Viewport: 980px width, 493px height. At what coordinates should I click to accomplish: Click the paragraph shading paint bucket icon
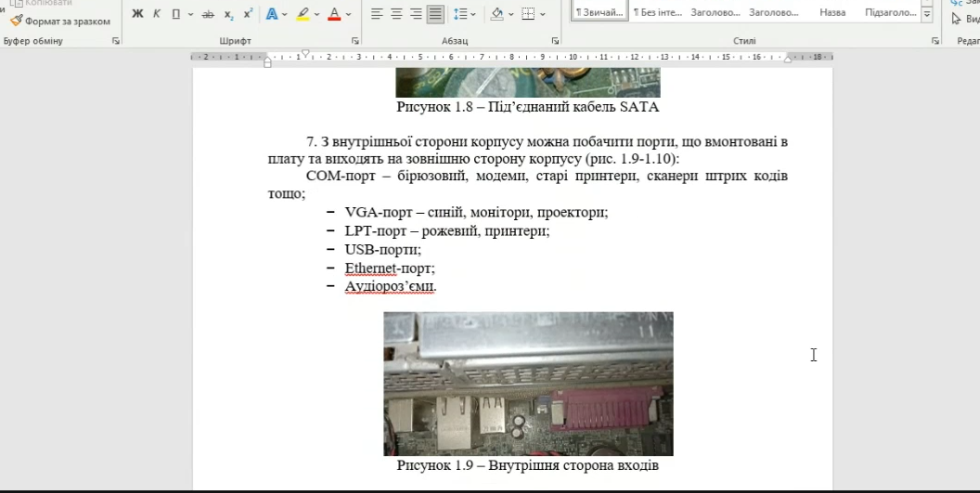(x=497, y=14)
